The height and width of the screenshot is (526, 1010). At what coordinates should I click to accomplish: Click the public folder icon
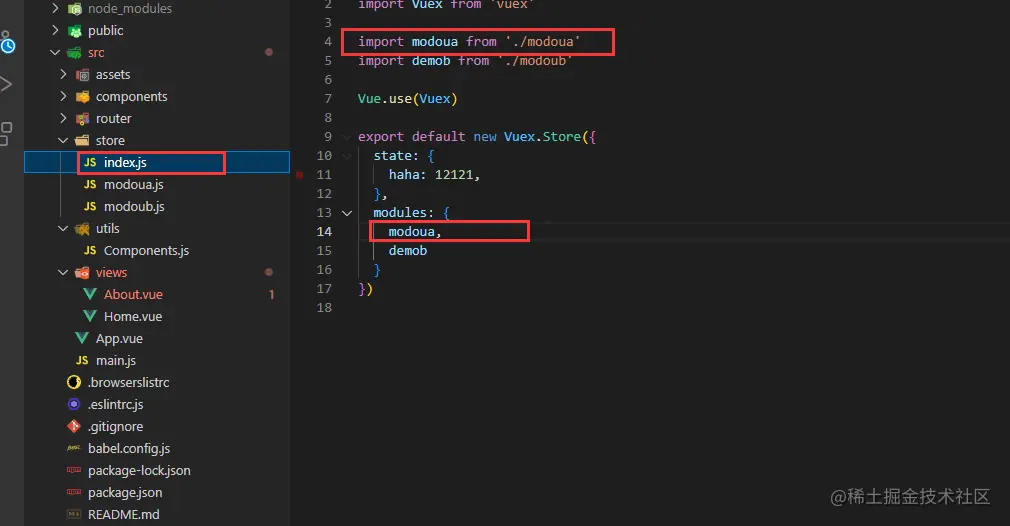point(75,31)
